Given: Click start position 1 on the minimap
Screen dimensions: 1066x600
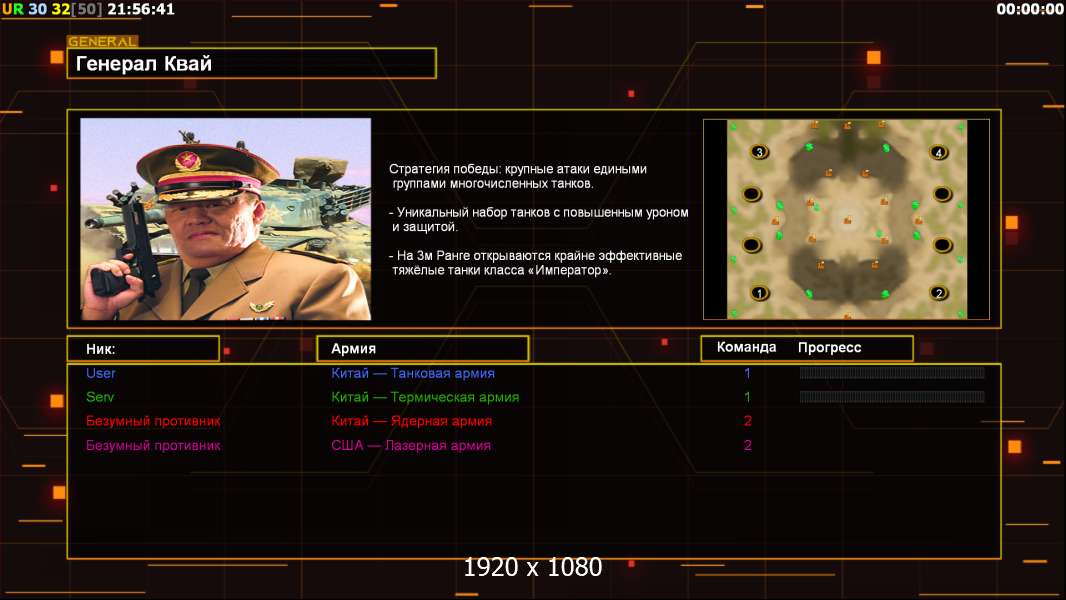Looking at the screenshot, I should (x=759, y=294).
